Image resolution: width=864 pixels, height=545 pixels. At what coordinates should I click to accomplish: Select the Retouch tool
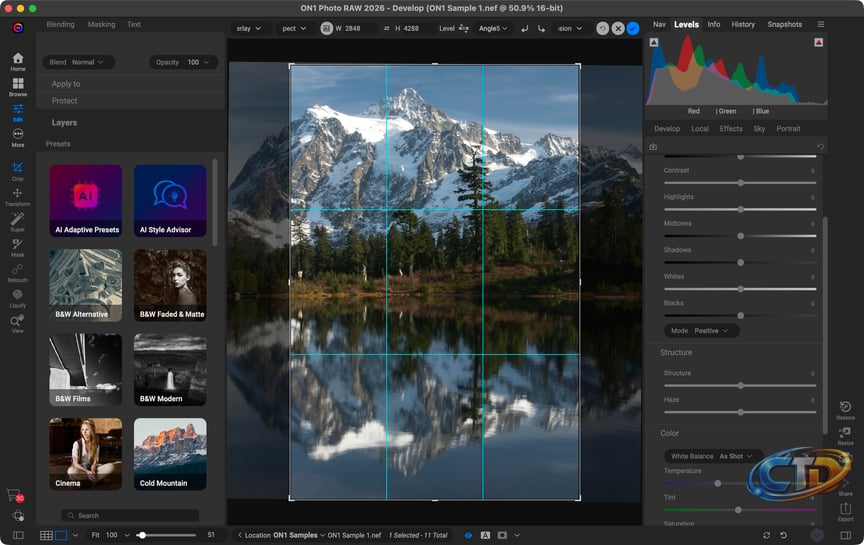pos(18,272)
